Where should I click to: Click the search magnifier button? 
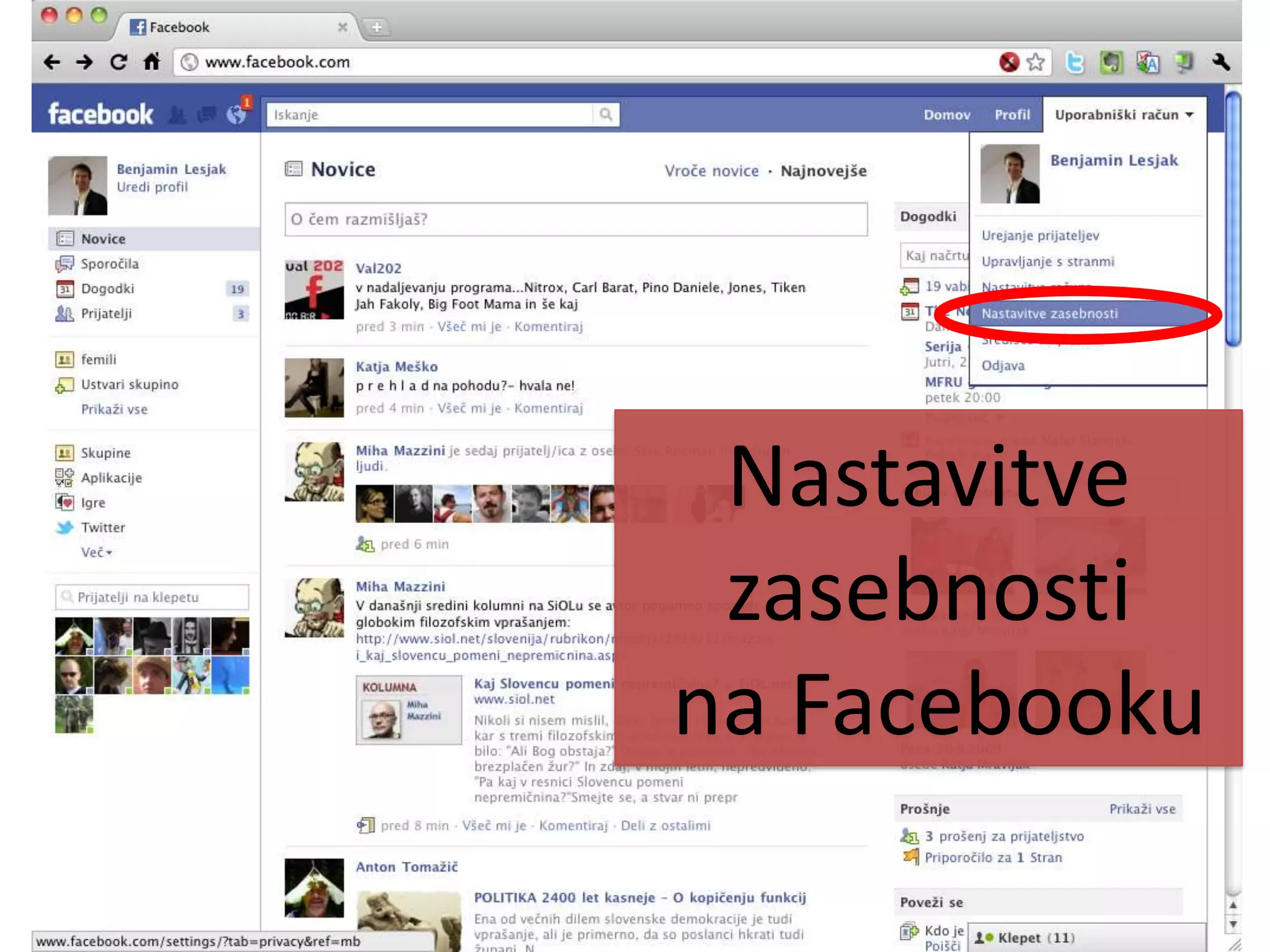click(x=606, y=114)
